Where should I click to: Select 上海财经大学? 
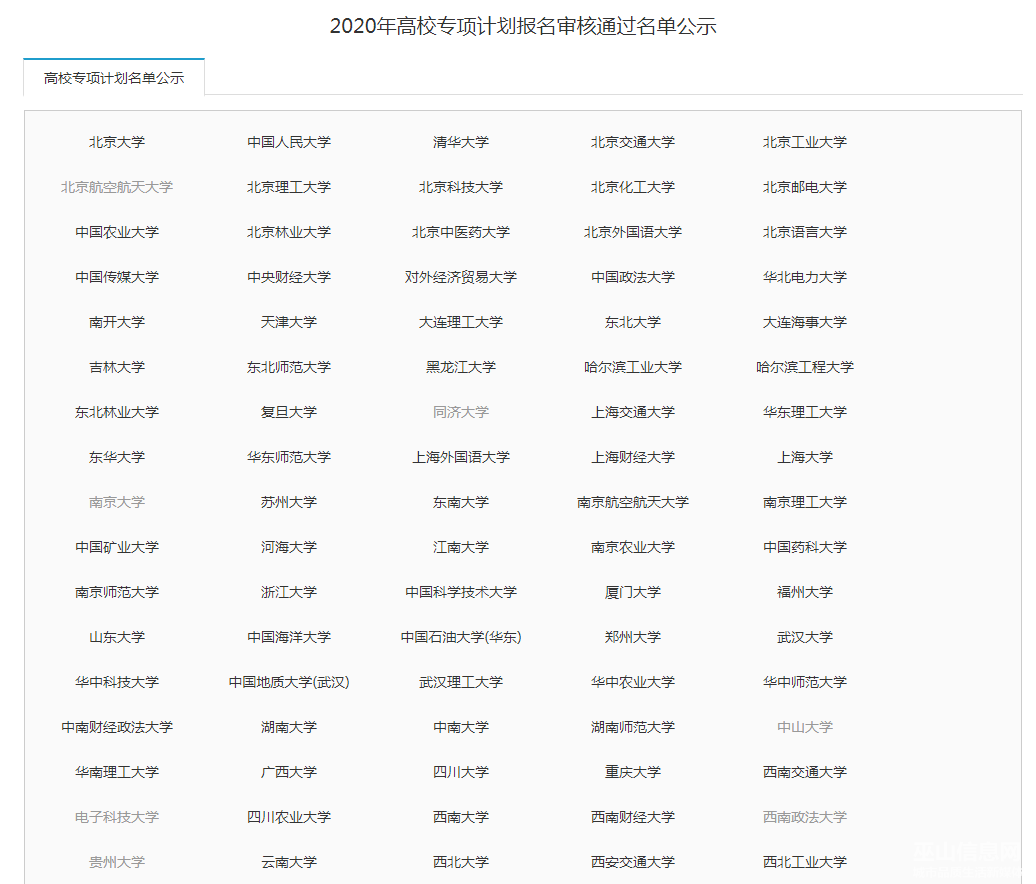pos(632,457)
